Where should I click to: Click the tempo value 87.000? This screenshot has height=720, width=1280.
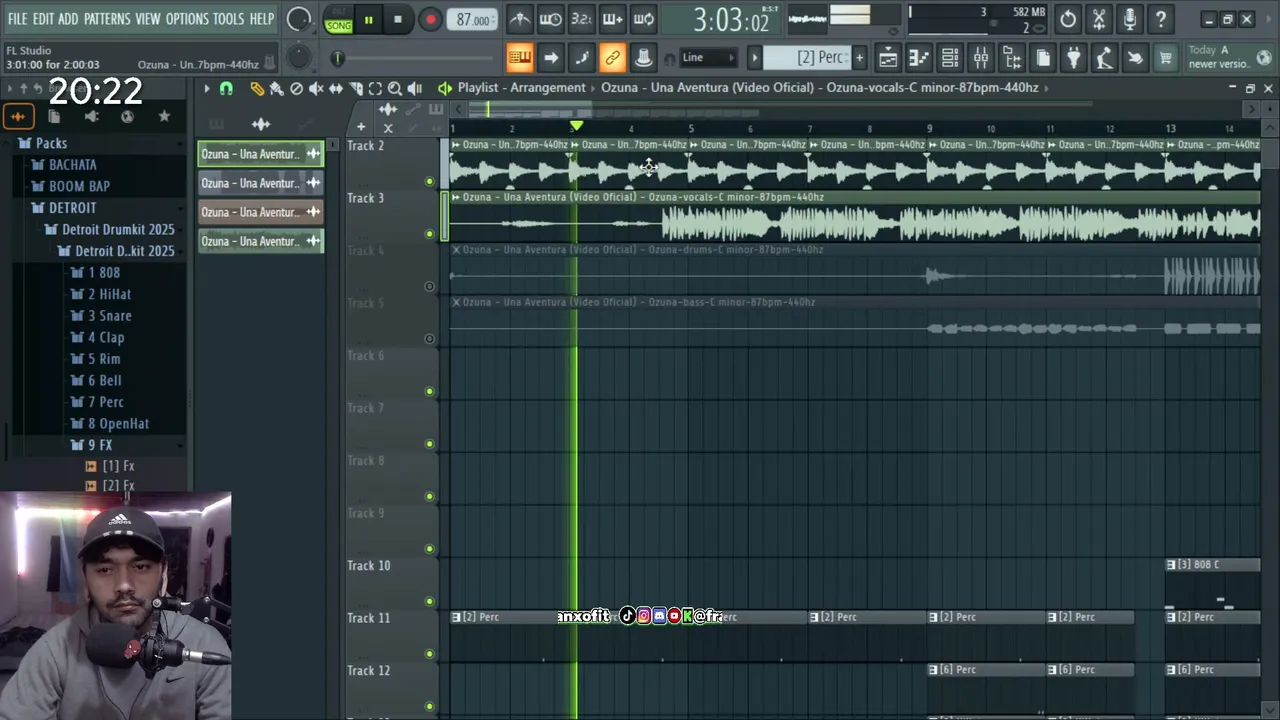click(473, 20)
